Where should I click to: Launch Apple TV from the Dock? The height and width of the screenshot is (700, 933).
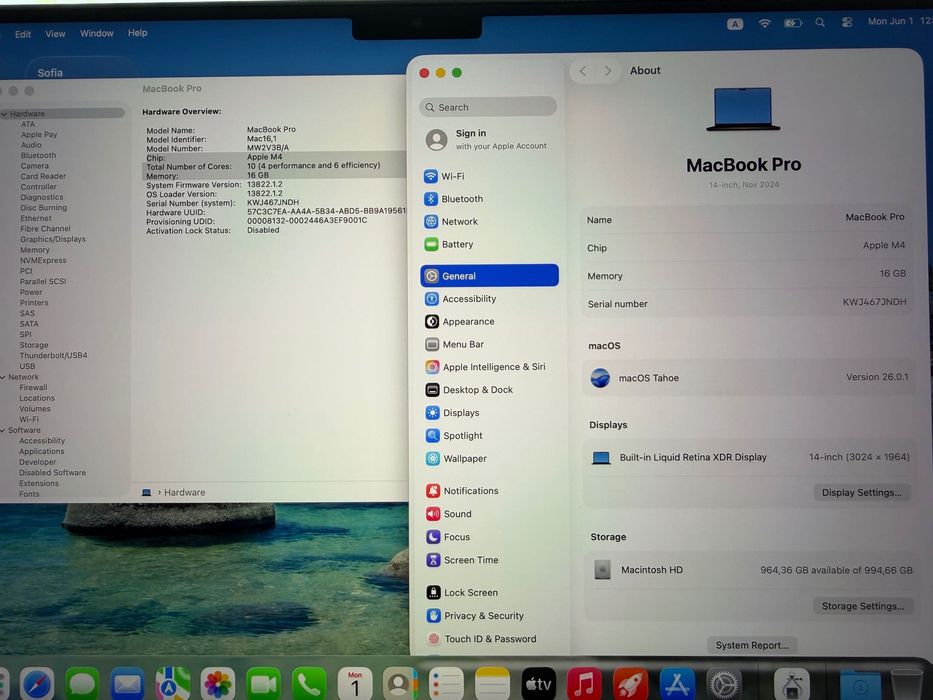tap(538, 685)
